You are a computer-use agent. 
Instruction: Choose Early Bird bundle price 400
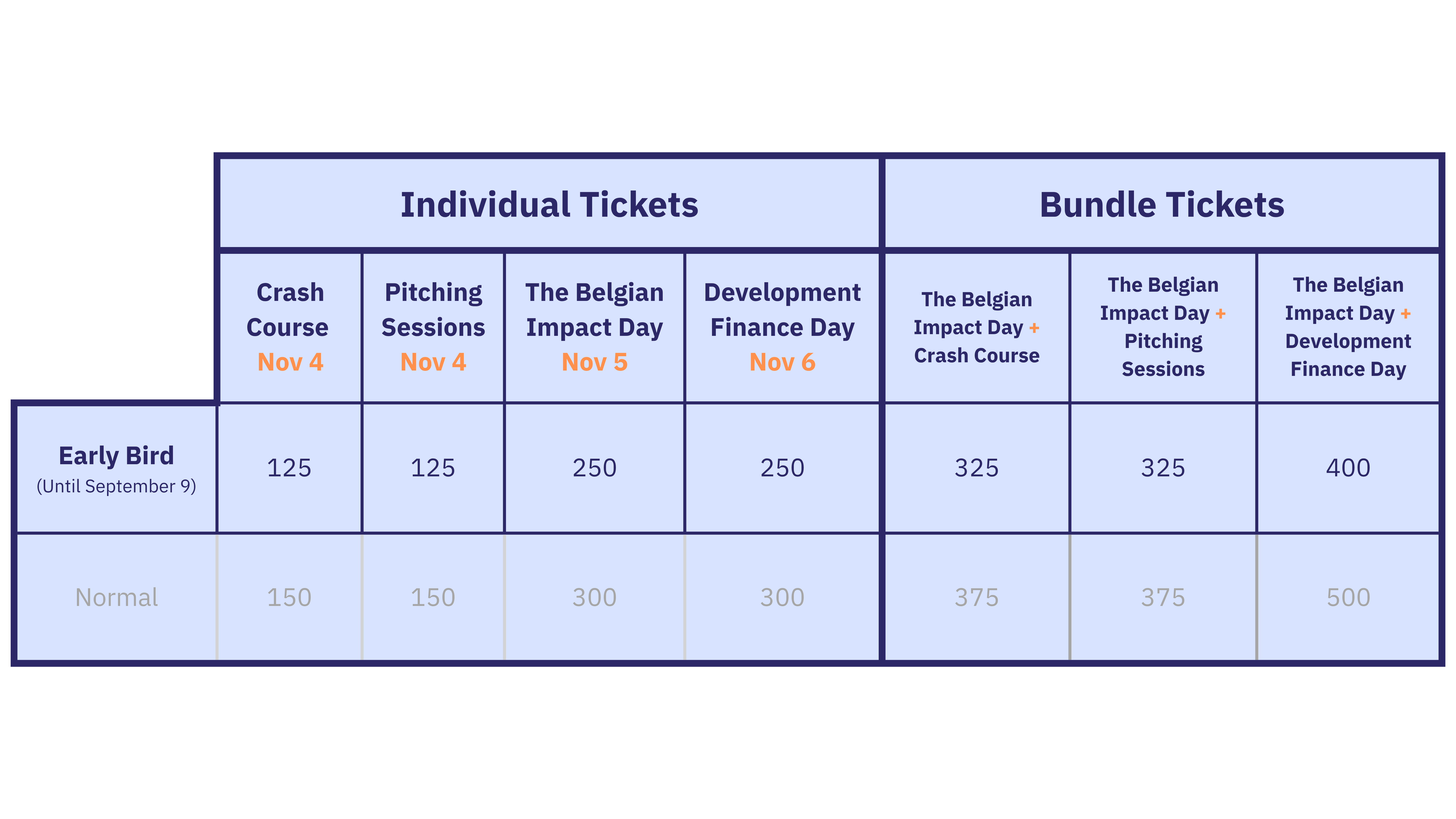coord(1348,468)
